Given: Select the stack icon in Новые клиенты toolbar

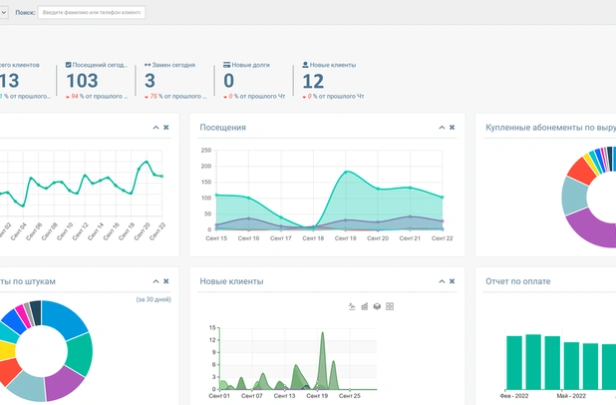Looking at the screenshot, I should (377, 306).
